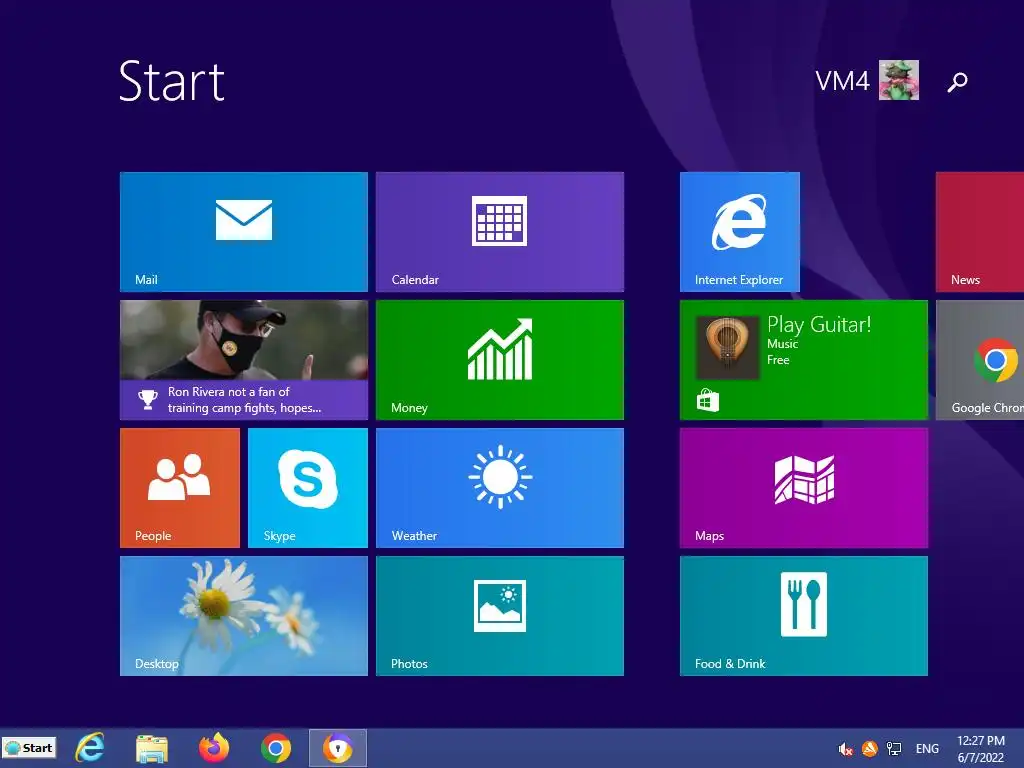Open the People tile

(x=180, y=488)
